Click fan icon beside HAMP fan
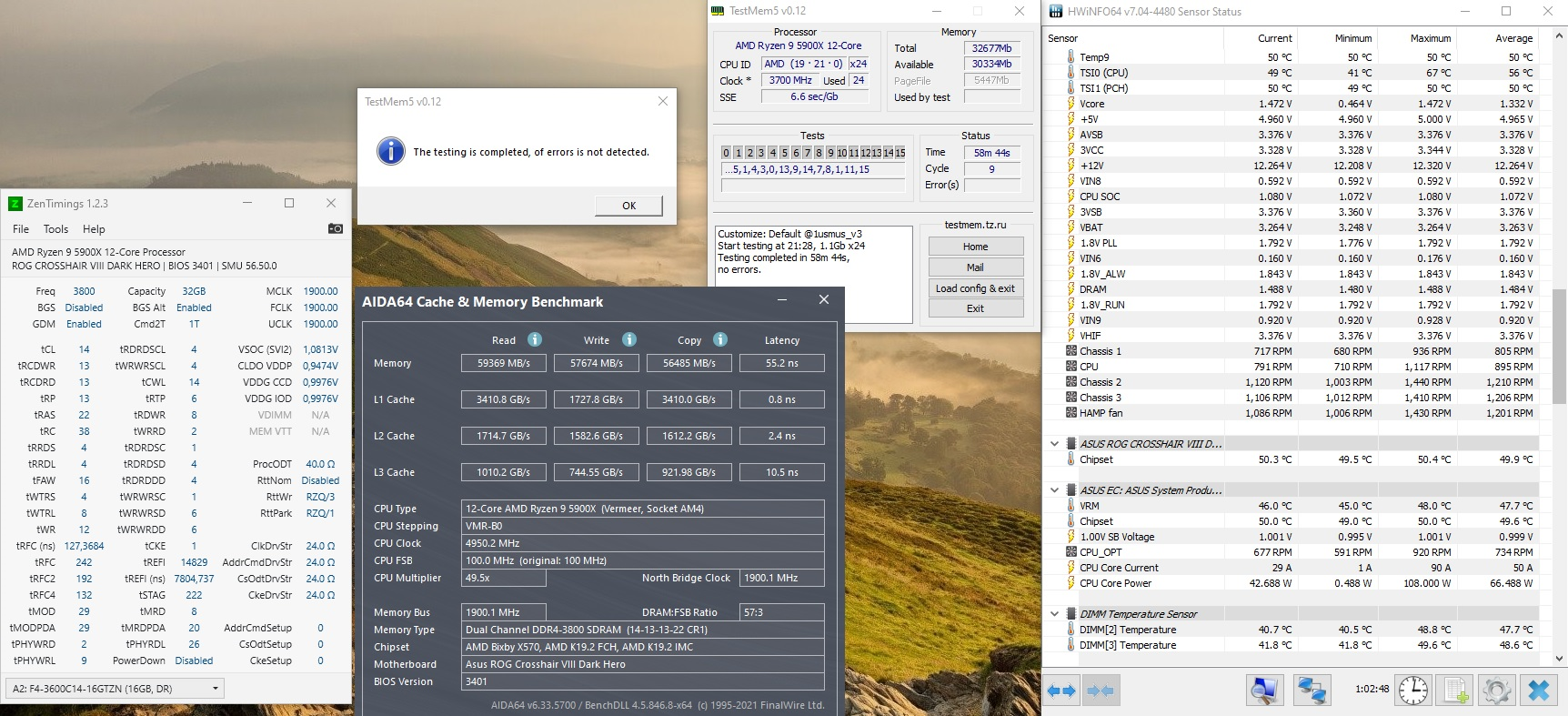 tap(1070, 413)
